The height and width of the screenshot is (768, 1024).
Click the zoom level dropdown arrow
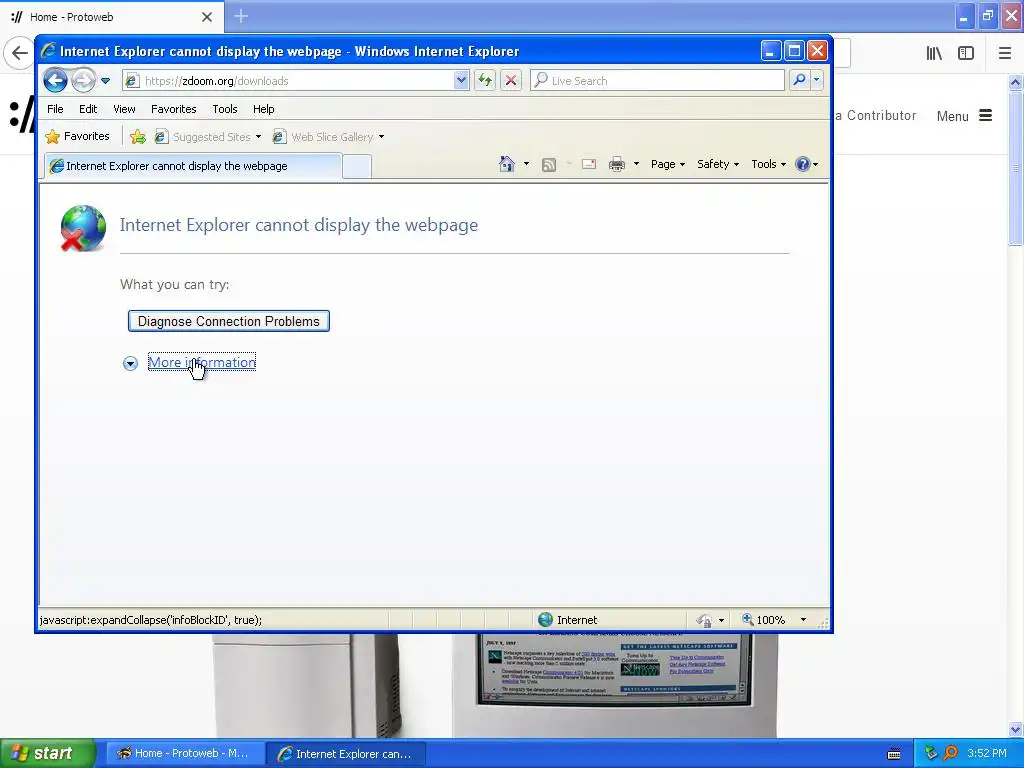coord(803,620)
